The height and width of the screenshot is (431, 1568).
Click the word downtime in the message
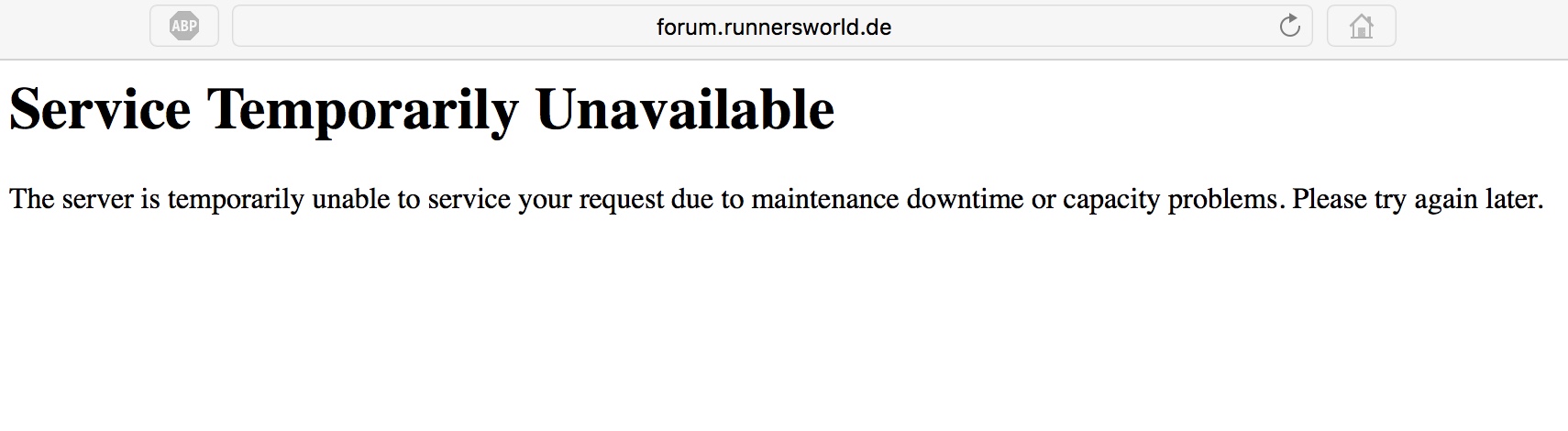tap(965, 199)
